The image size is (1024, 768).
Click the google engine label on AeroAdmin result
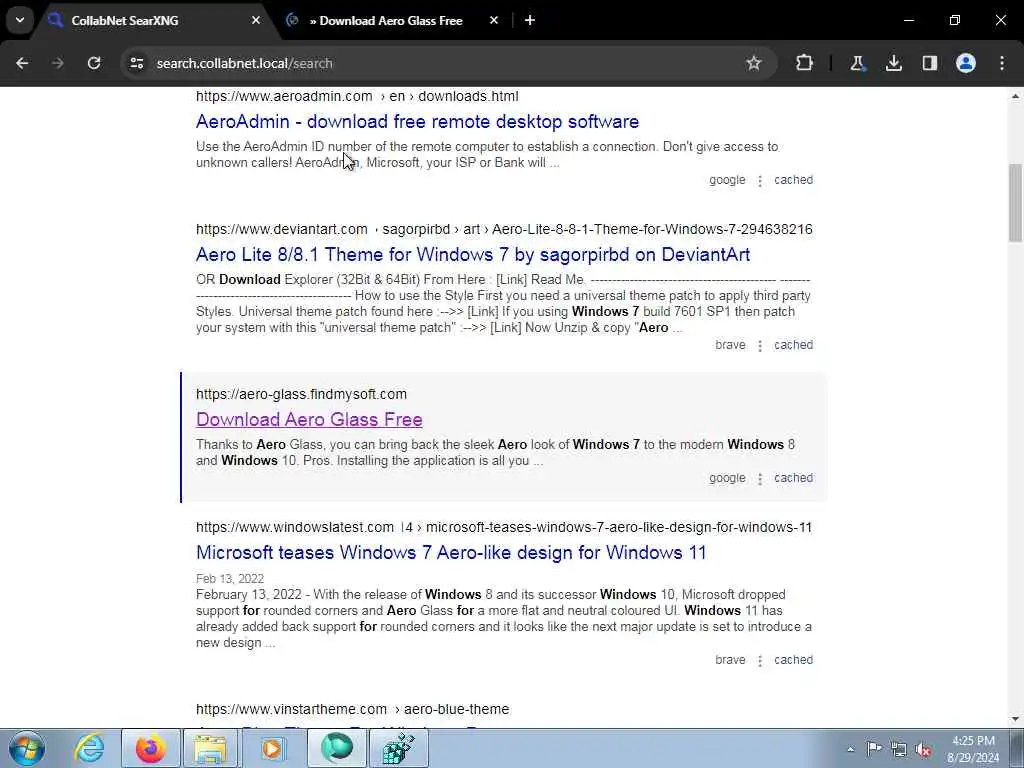pyautogui.click(x=727, y=180)
